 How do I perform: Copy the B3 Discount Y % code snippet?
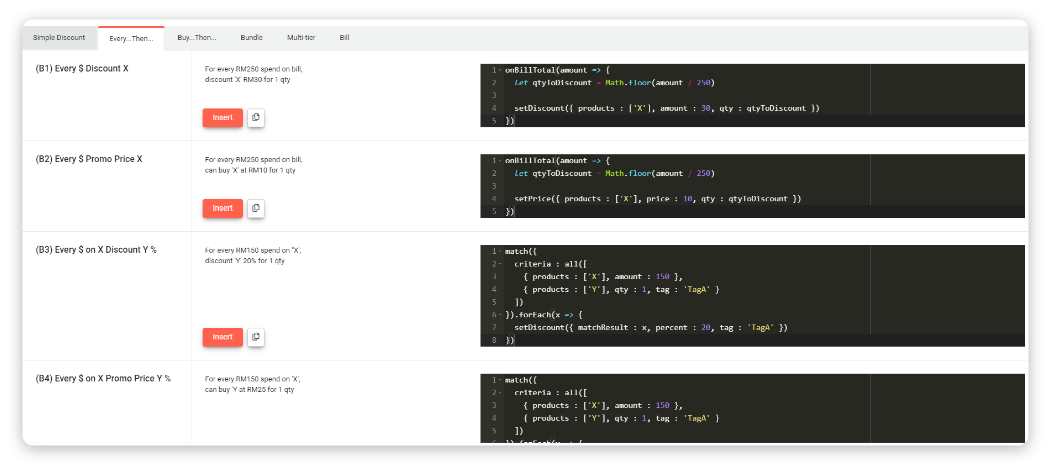(x=255, y=337)
